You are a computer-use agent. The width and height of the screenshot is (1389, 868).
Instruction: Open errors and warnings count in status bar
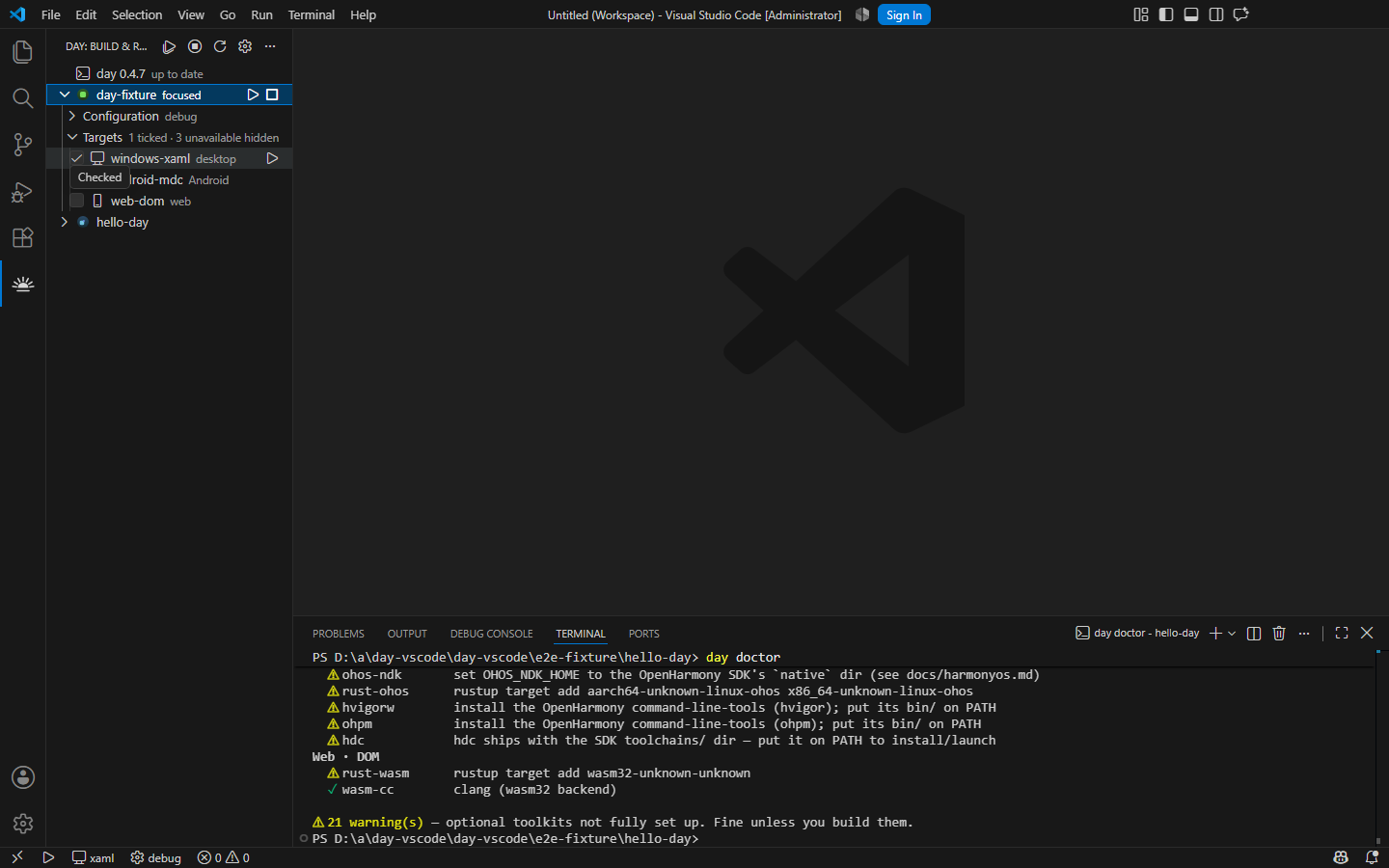224,857
